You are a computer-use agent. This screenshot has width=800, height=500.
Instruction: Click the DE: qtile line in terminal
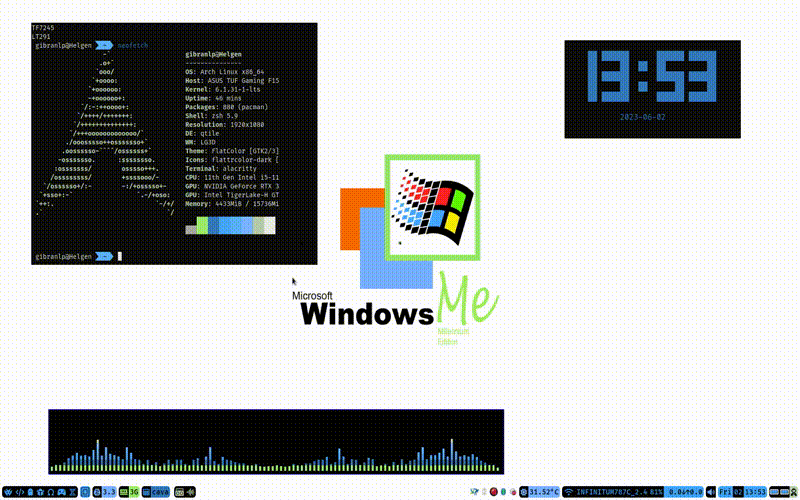click(x=202, y=133)
